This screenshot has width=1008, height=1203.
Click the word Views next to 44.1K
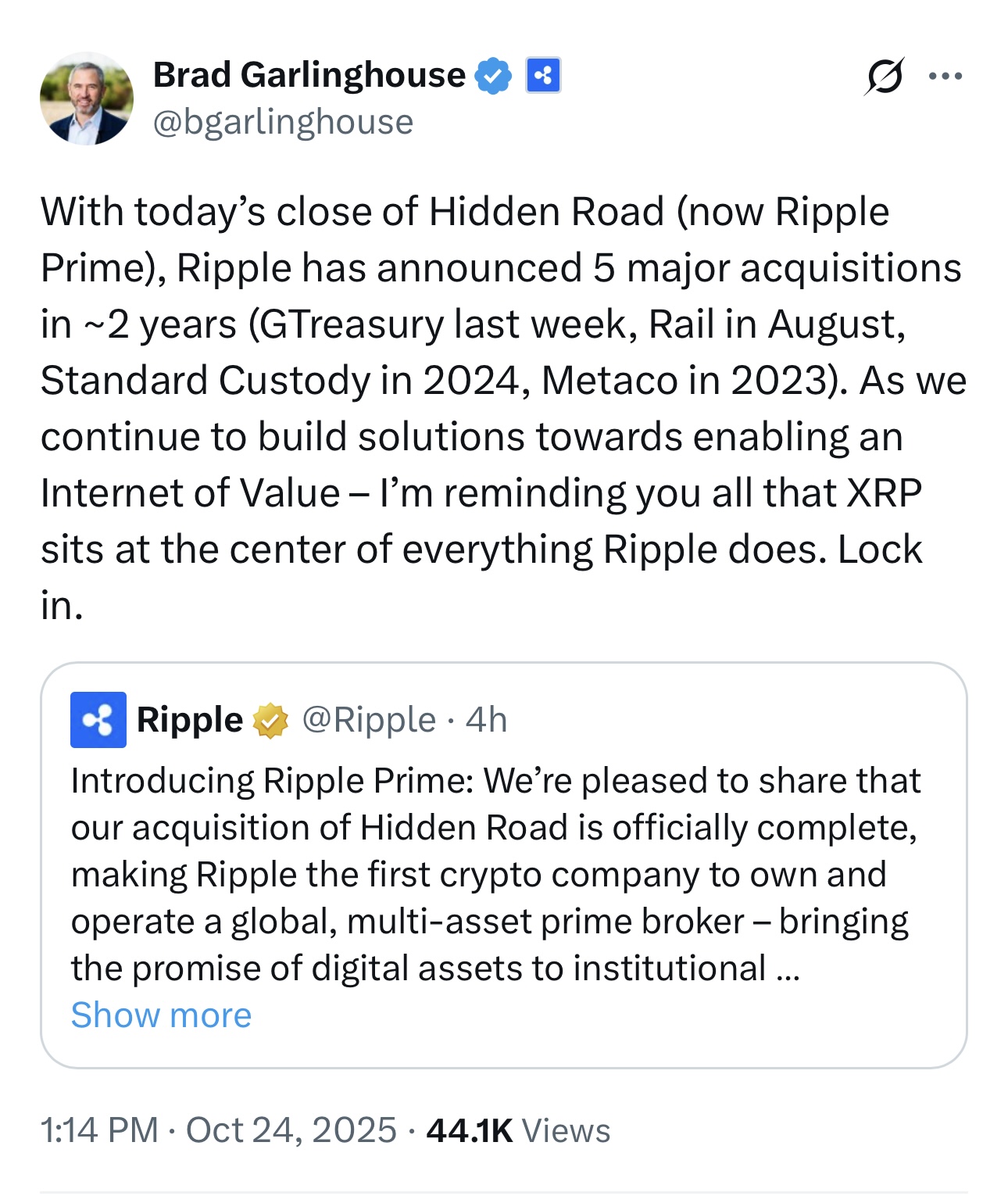566,1130
